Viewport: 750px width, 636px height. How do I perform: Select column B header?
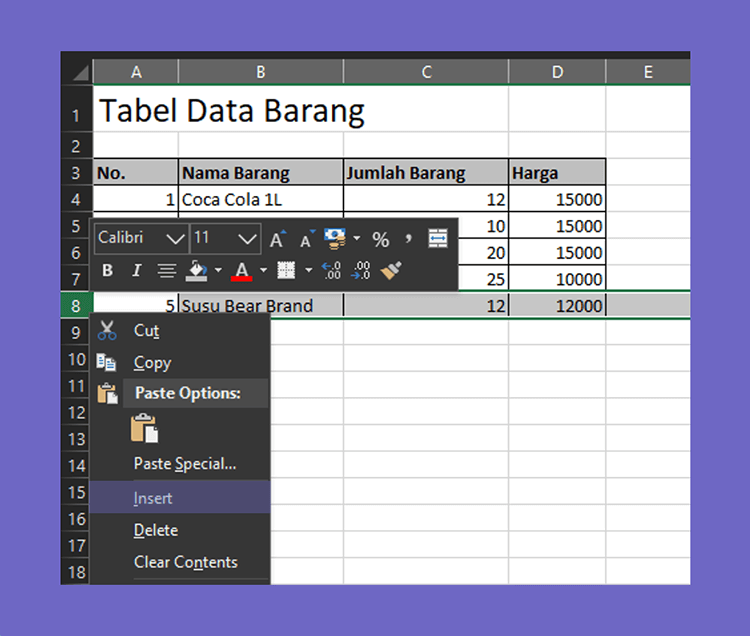coord(261,72)
